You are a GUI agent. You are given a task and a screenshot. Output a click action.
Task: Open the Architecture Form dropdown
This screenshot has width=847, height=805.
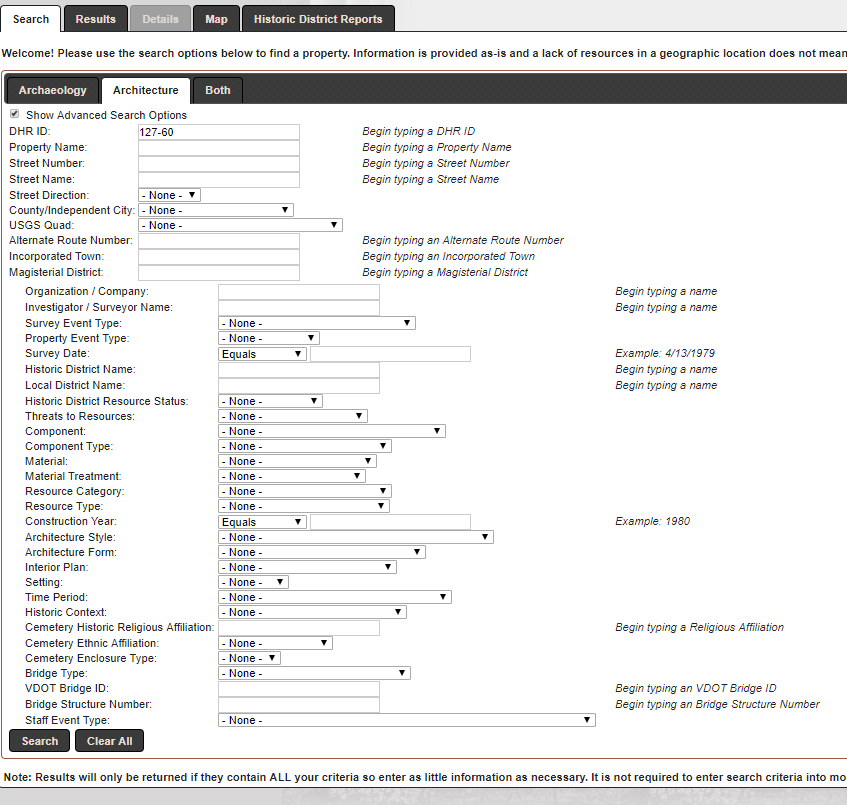322,553
